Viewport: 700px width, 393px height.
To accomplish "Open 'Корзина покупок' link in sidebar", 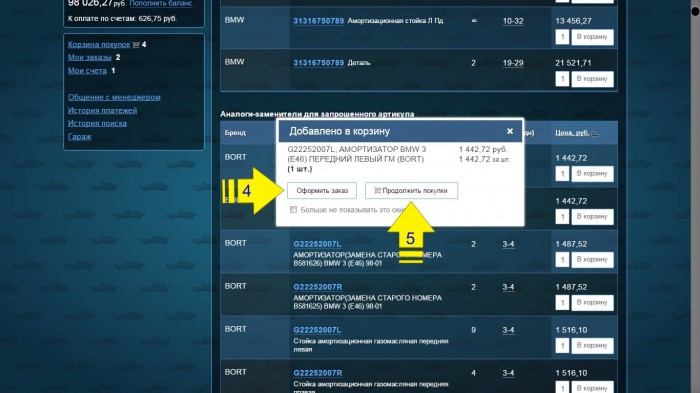I will (x=99, y=45).
